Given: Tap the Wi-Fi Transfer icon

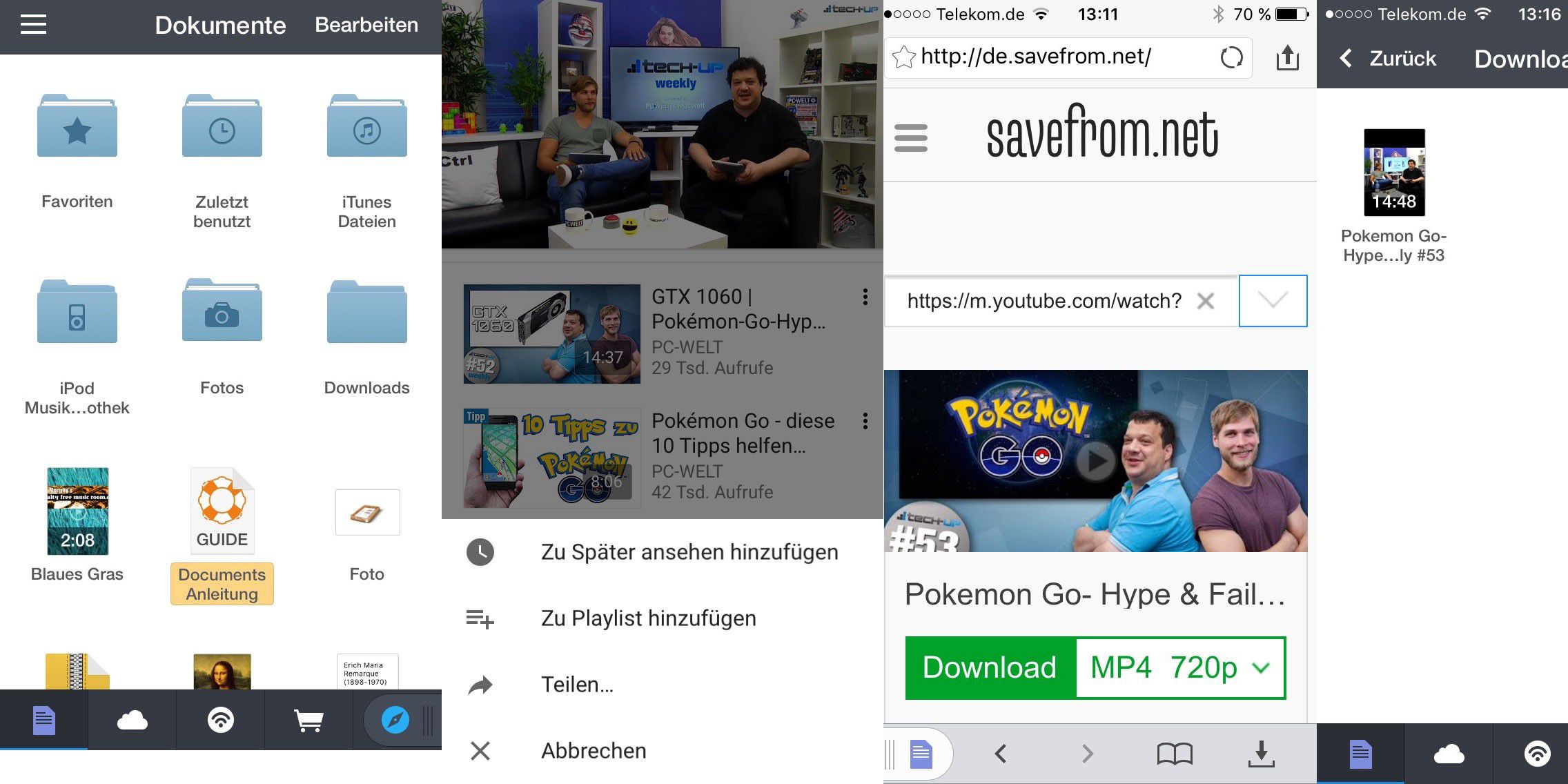Looking at the screenshot, I should 219,720.
